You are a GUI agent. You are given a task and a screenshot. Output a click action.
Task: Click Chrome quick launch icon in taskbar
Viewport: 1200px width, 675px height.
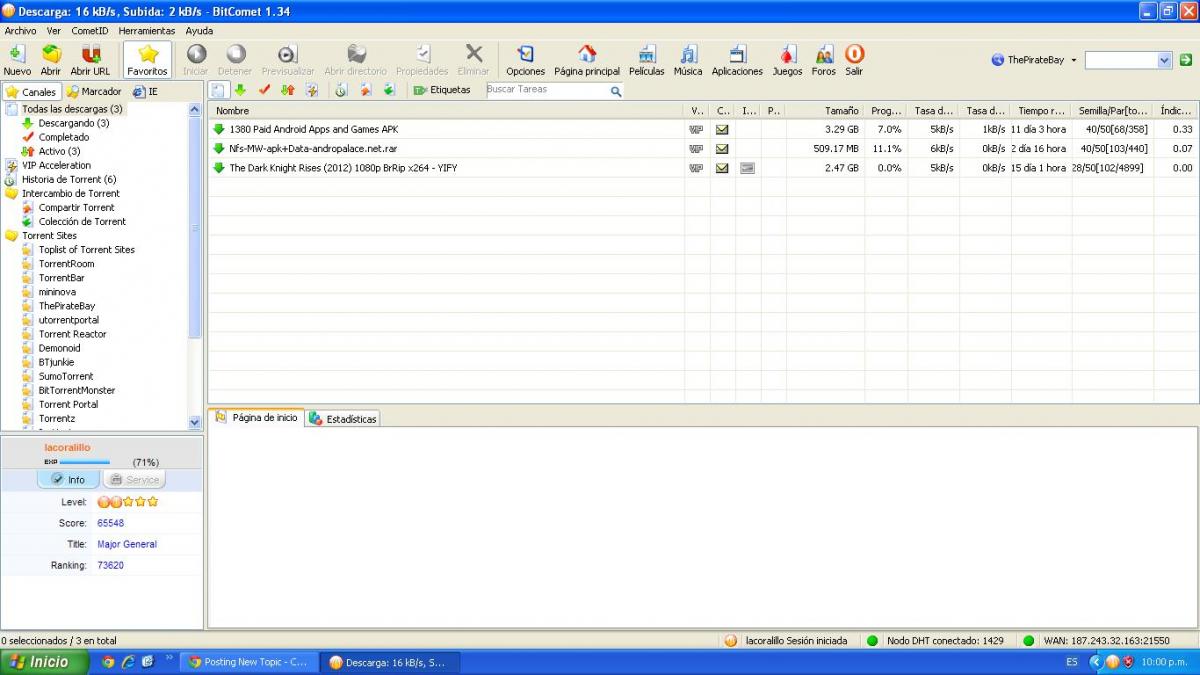pos(108,662)
